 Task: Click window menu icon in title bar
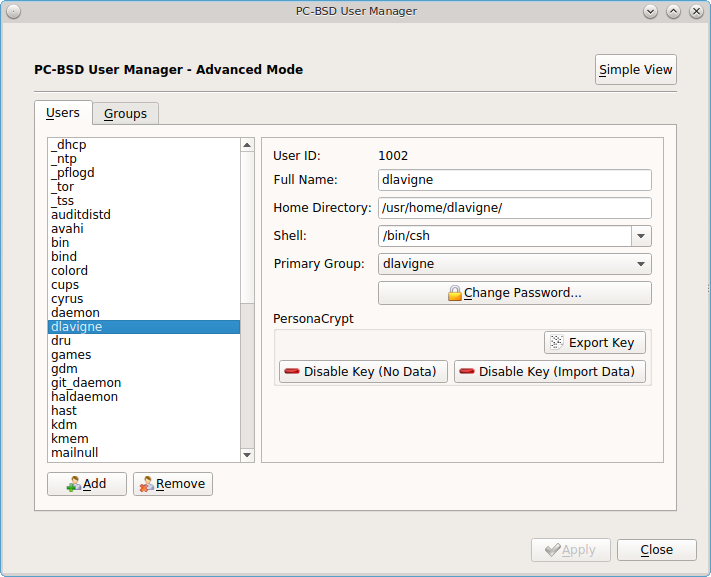point(14,11)
